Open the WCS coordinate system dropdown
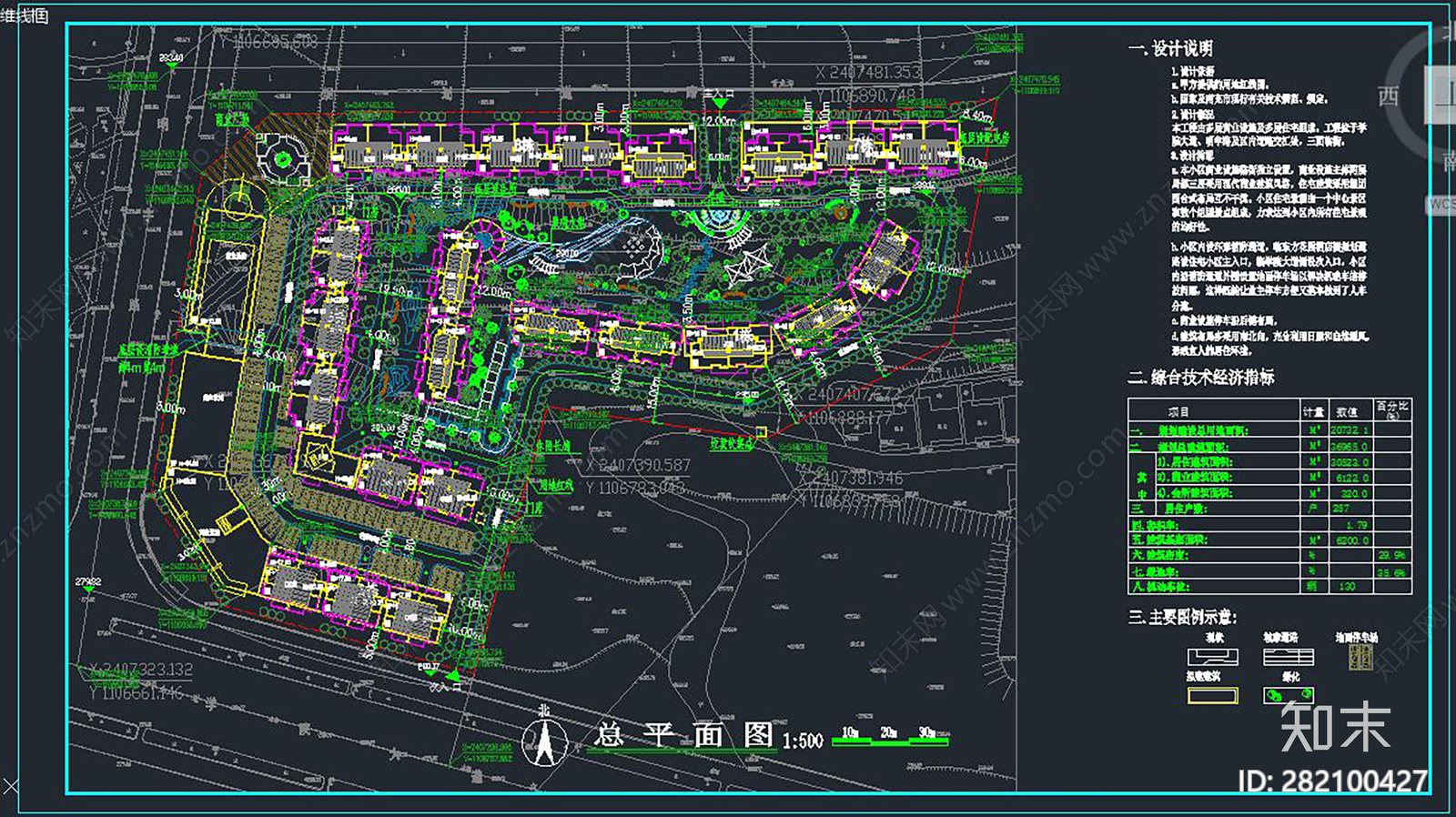The width and height of the screenshot is (1456, 817). click(1441, 205)
